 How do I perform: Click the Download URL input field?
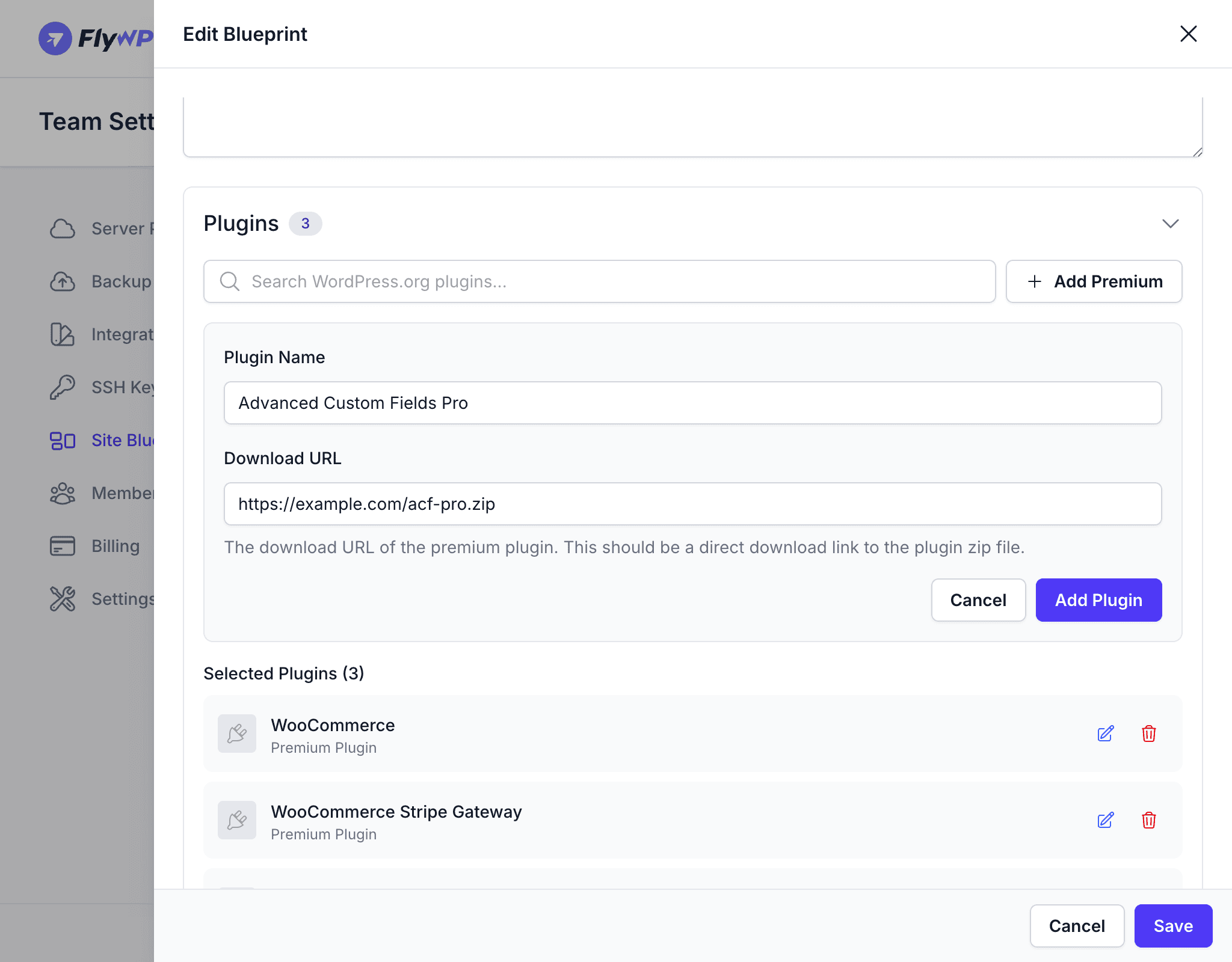tap(692, 504)
